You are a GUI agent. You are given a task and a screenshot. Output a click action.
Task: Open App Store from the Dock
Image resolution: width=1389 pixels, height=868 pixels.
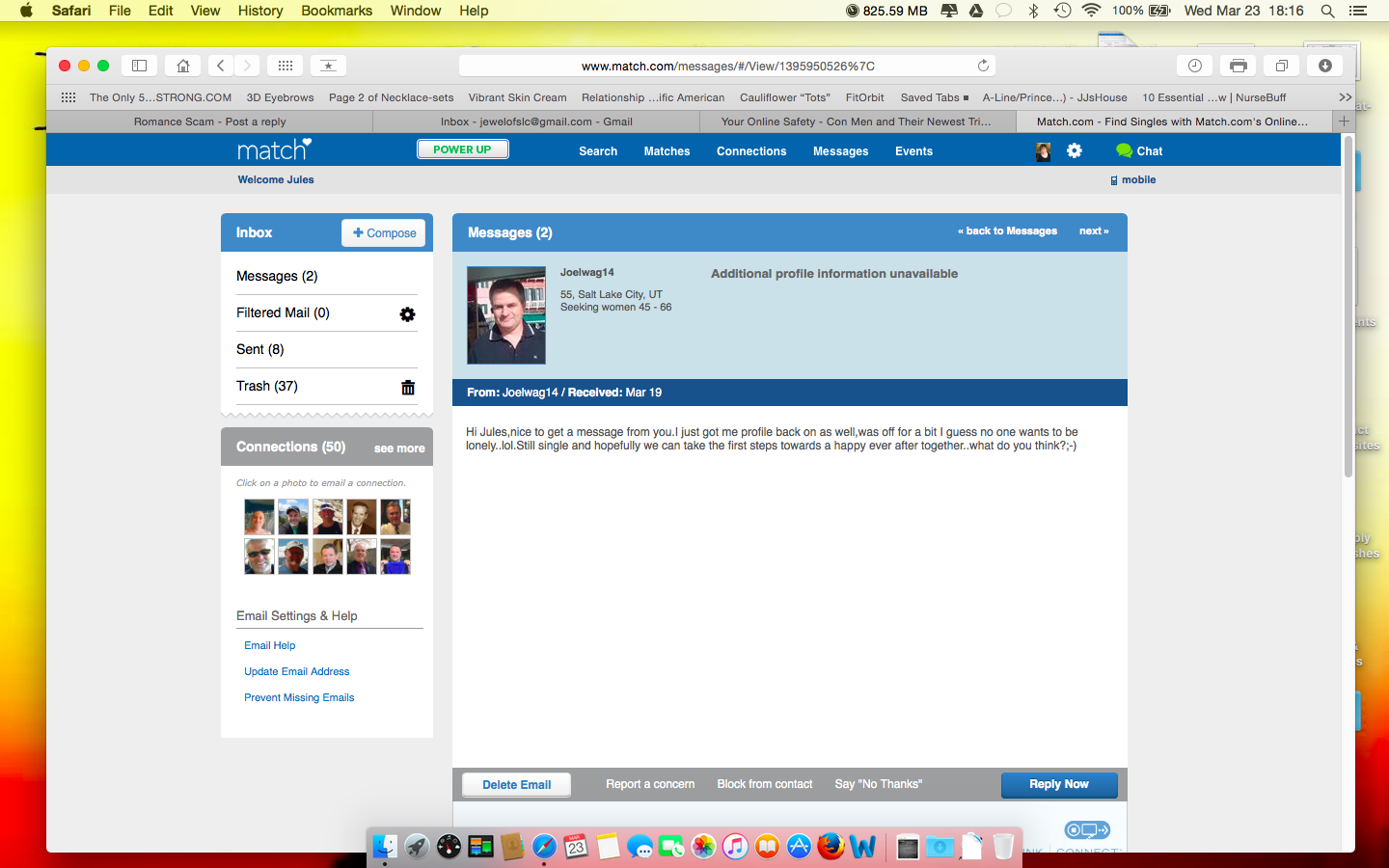pyautogui.click(x=799, y=846)
